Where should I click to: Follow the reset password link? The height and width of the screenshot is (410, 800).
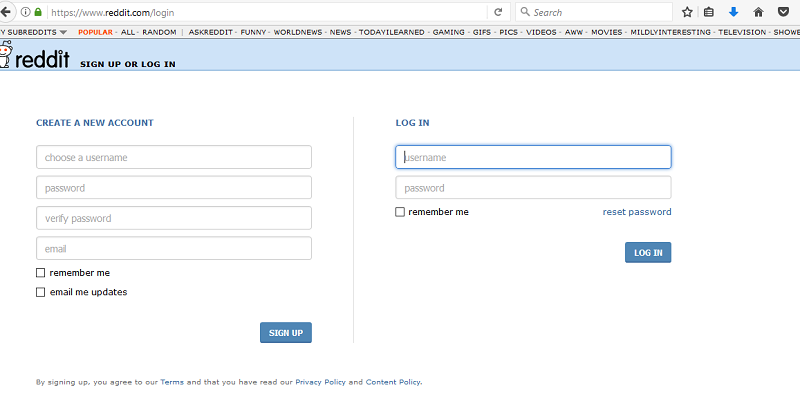[637, 212]
